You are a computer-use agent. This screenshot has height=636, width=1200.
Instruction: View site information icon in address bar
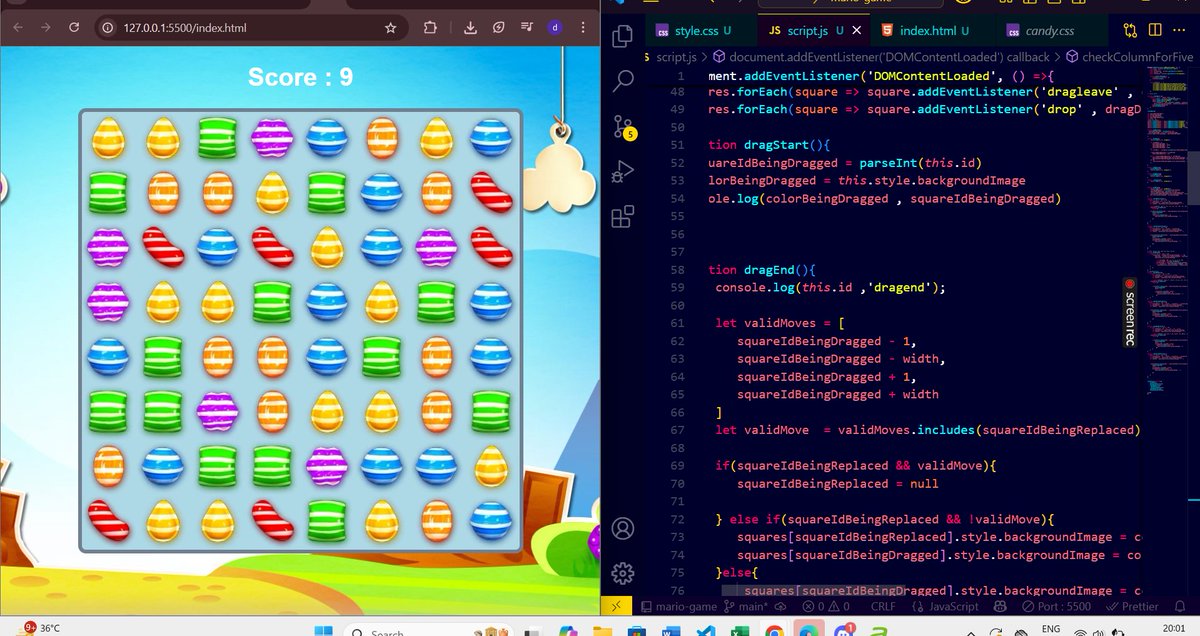point(108,28)
